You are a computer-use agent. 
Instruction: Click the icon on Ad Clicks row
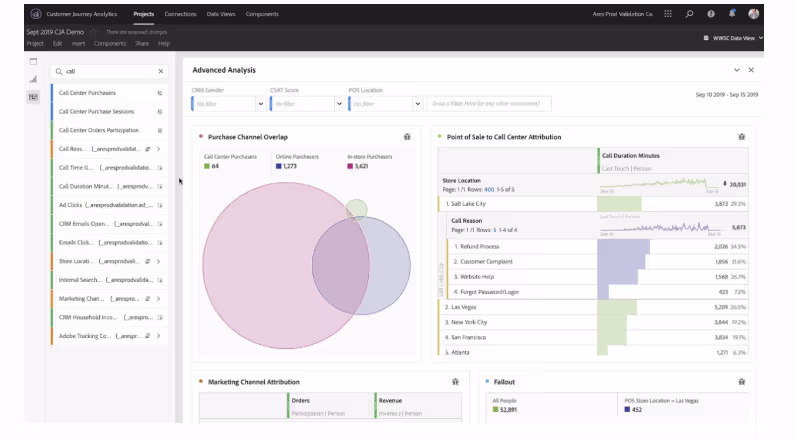click(160, 205)
